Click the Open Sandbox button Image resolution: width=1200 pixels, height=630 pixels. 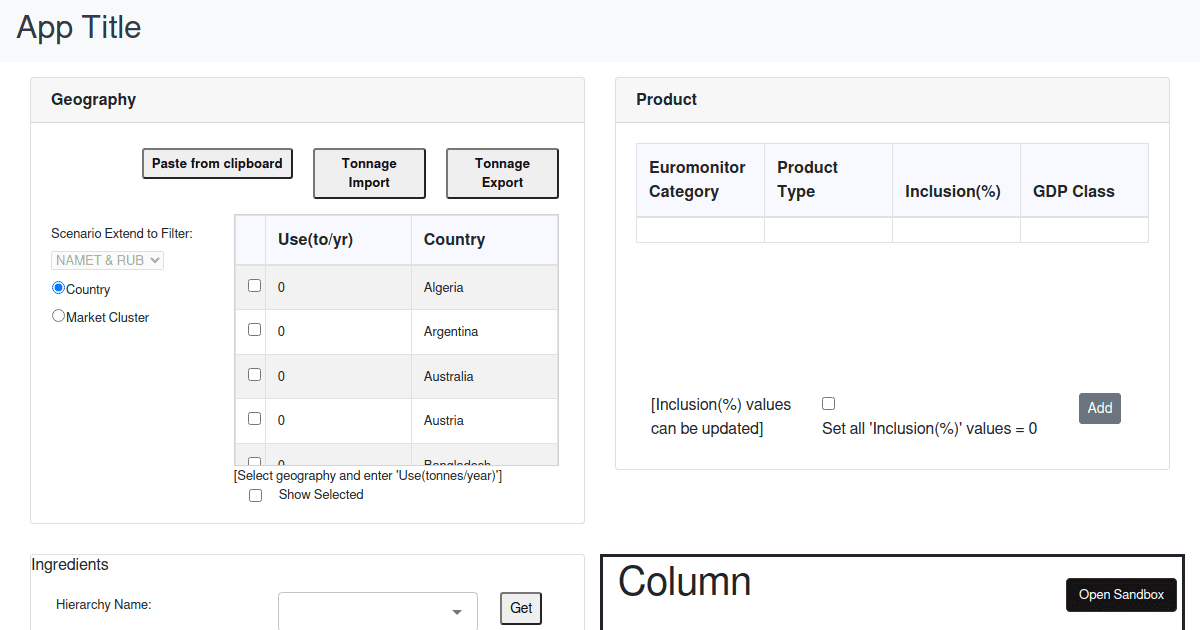click(x=1121, y=595)
